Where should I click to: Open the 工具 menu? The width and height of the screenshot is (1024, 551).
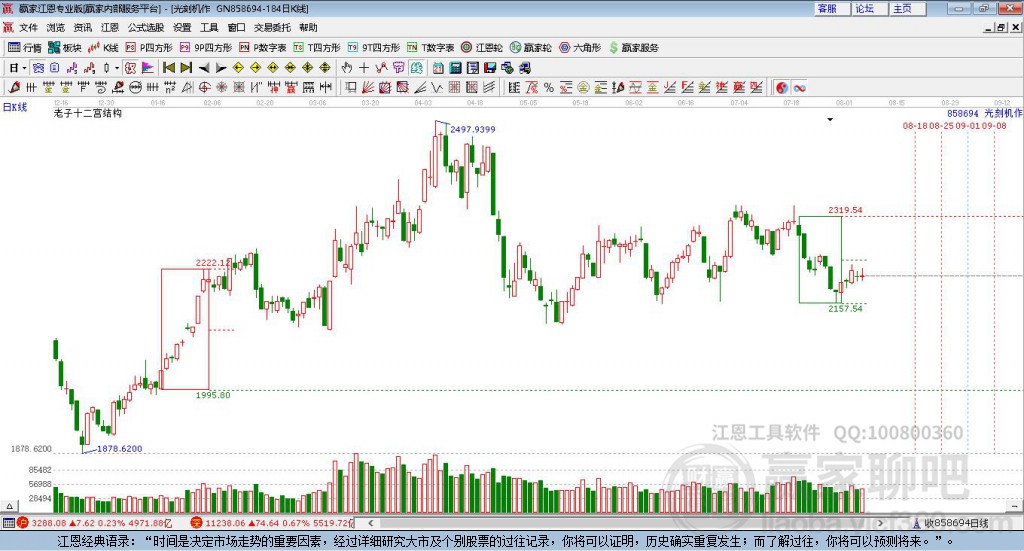(x=209, y=27)
